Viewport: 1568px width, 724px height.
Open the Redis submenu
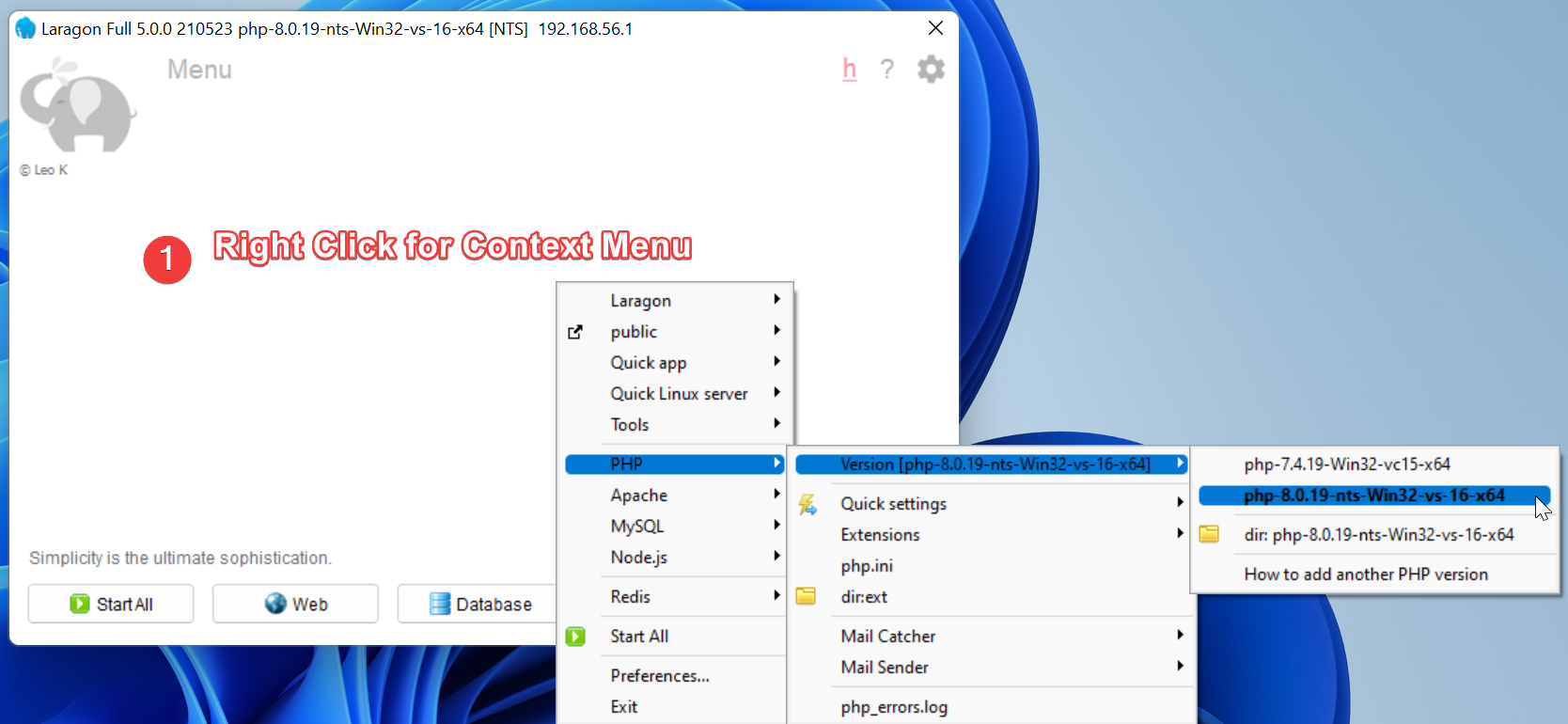675,597
